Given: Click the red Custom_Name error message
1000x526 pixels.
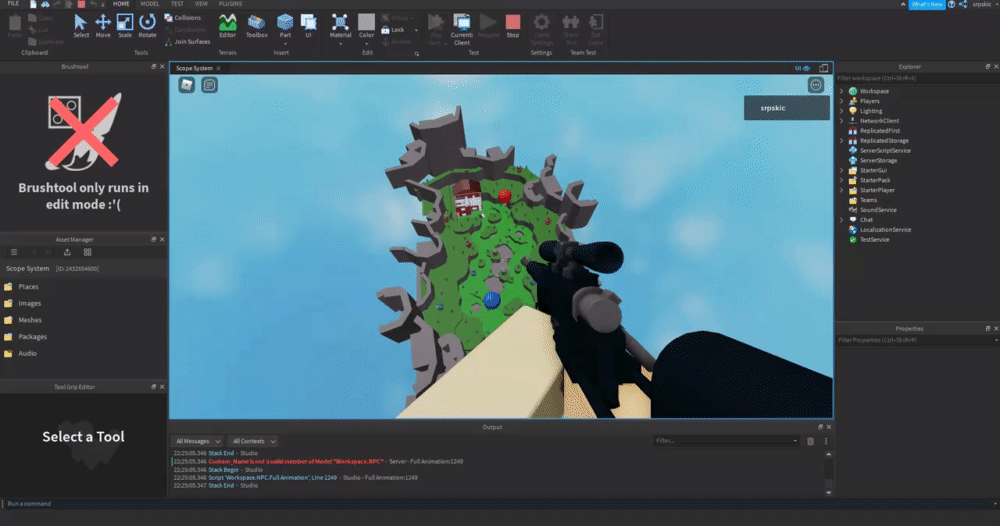Looking at the screenshot, I should (296, 462).
